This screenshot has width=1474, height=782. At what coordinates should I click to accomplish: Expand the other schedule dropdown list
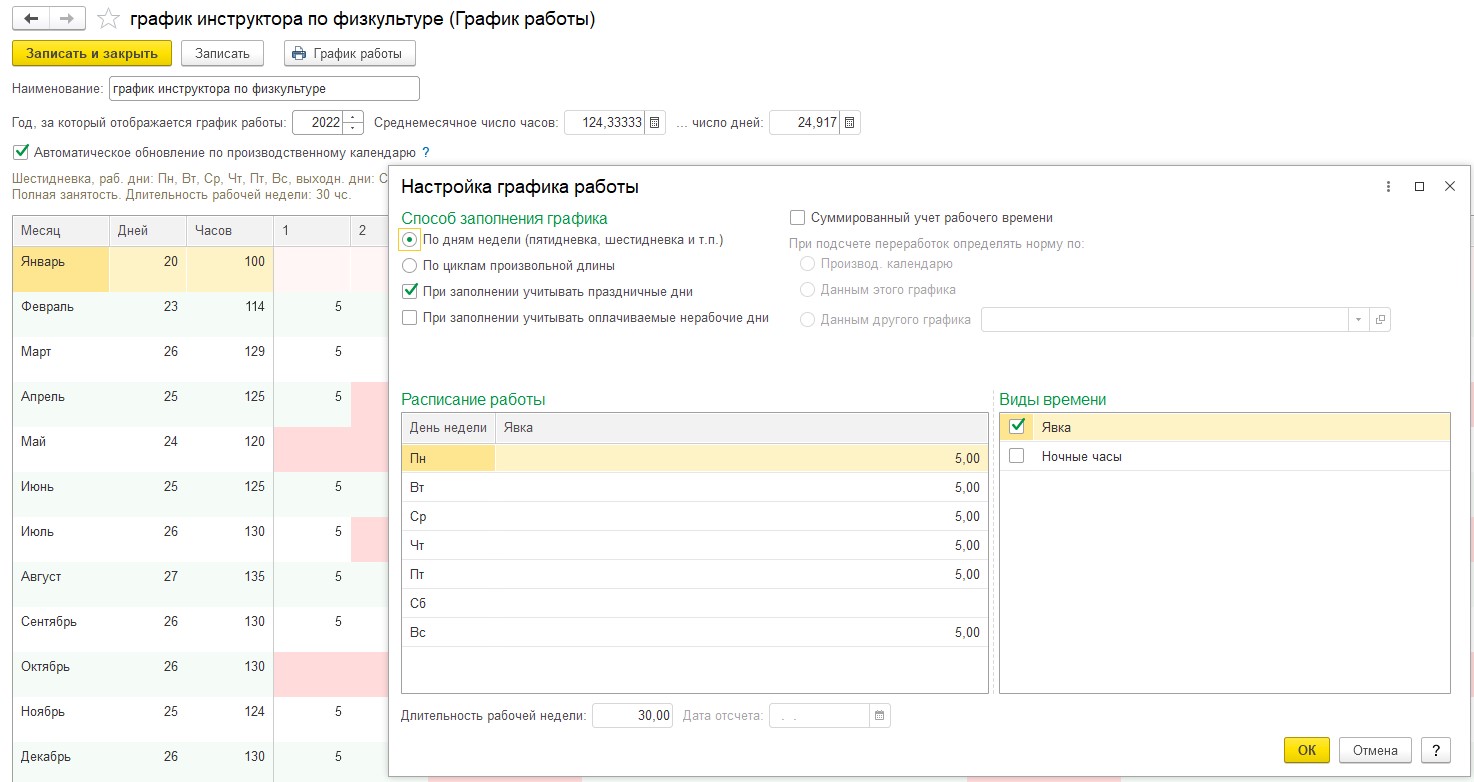point(1358,320)
